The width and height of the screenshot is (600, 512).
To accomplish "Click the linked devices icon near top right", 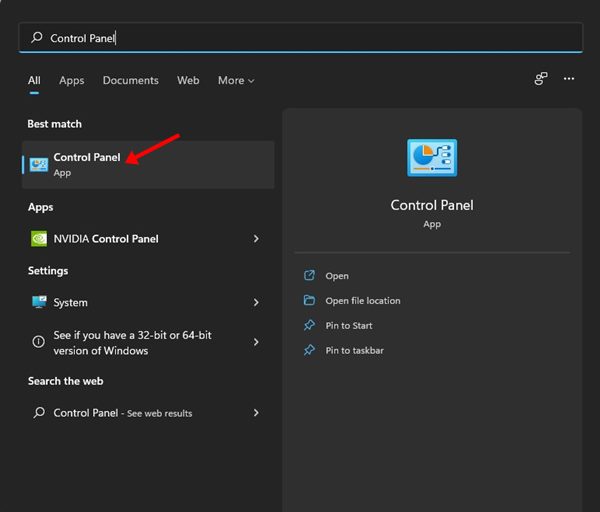I will click(541, 79).
